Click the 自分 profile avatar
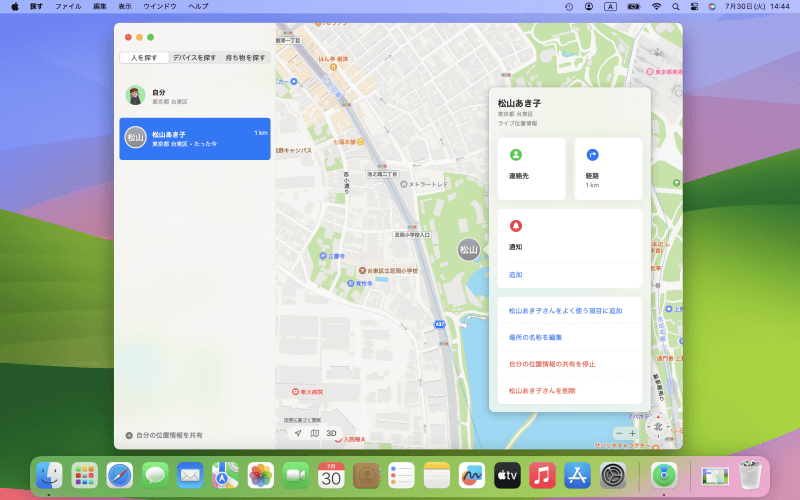The image size is (800, 500). (x=135, y=95)
